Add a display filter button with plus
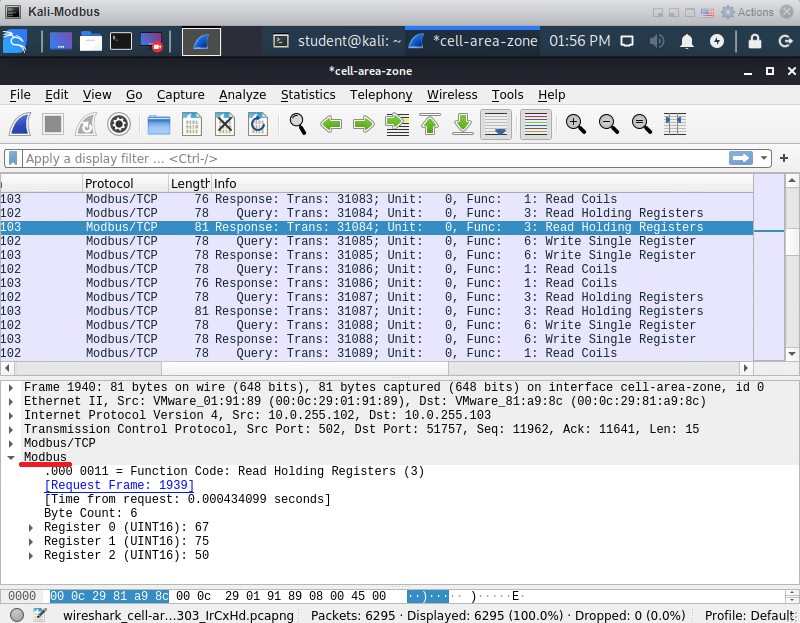Viewport: 800px width, 623px height. coord(784,158)
